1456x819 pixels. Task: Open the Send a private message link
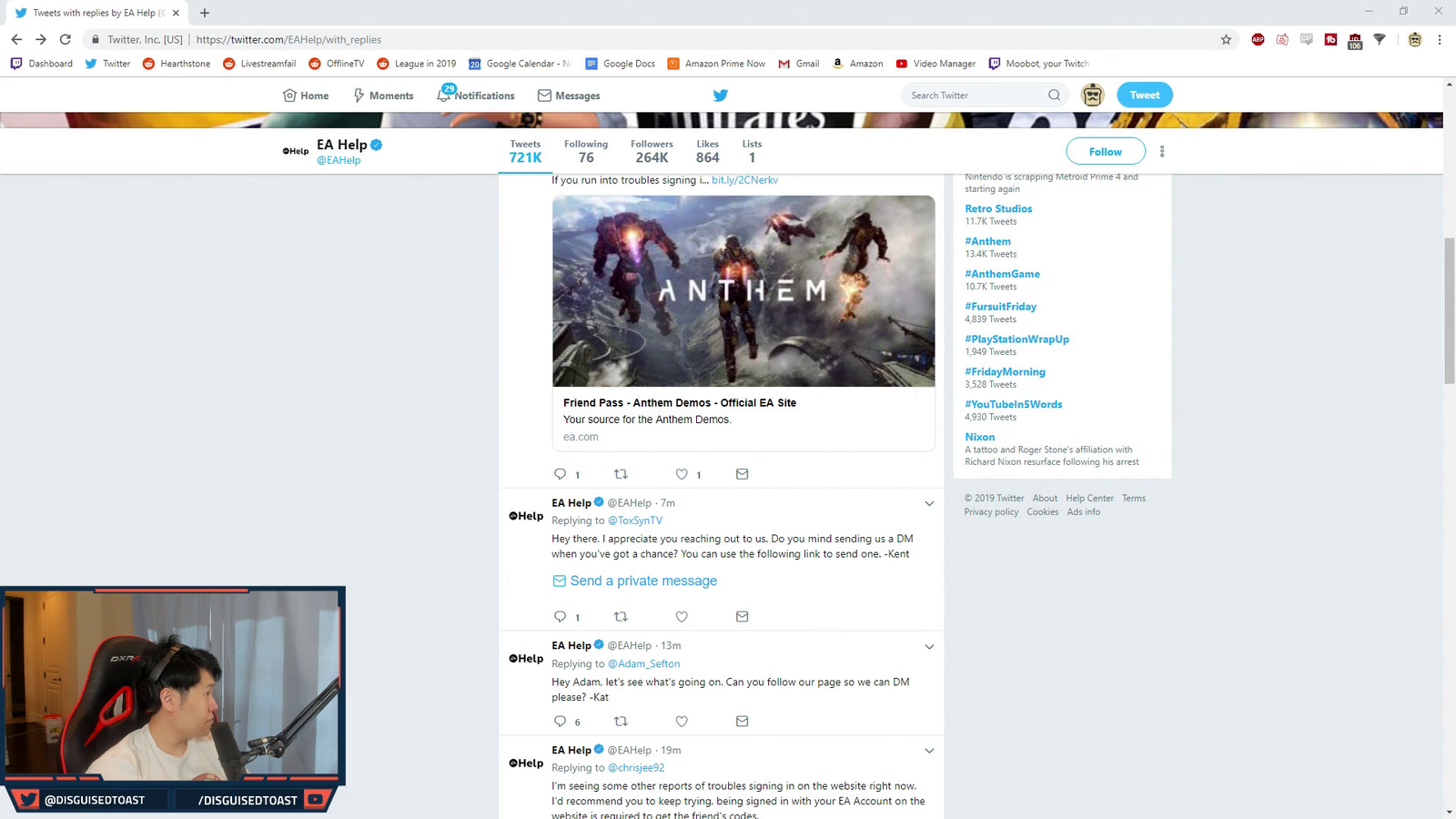pyautogui.click(x=634, y=581)
